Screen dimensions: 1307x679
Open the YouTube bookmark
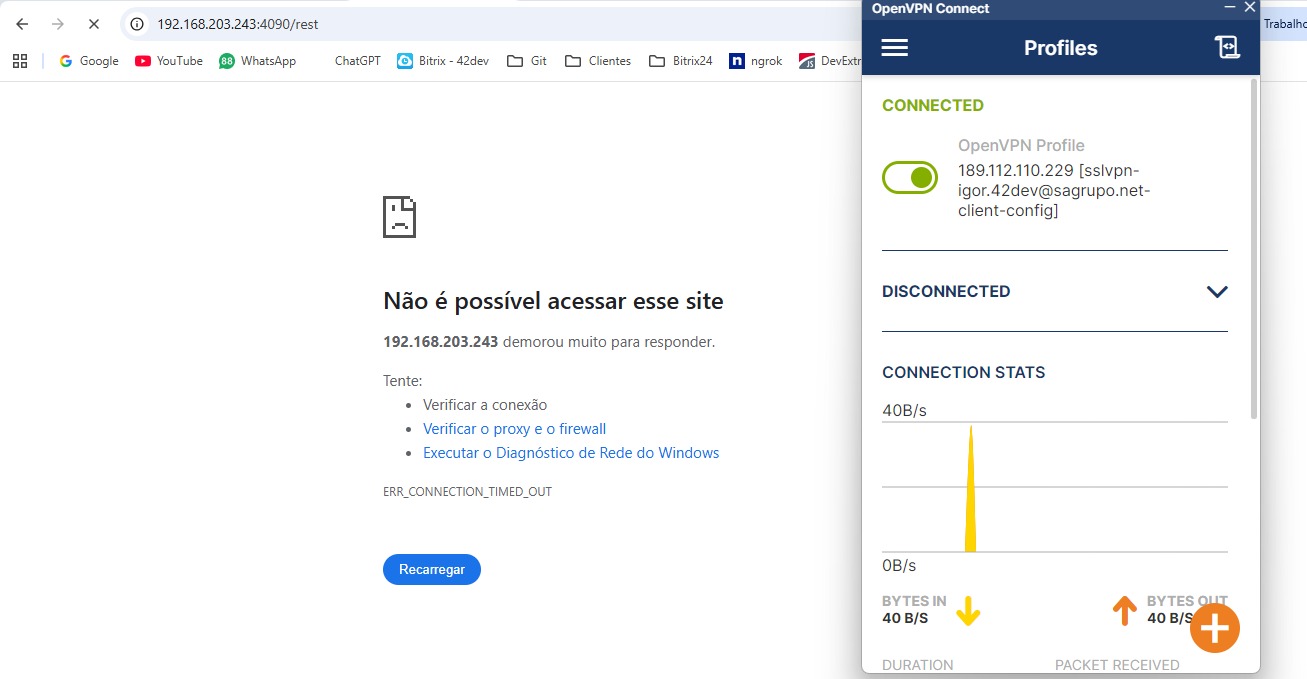[169, 61]
